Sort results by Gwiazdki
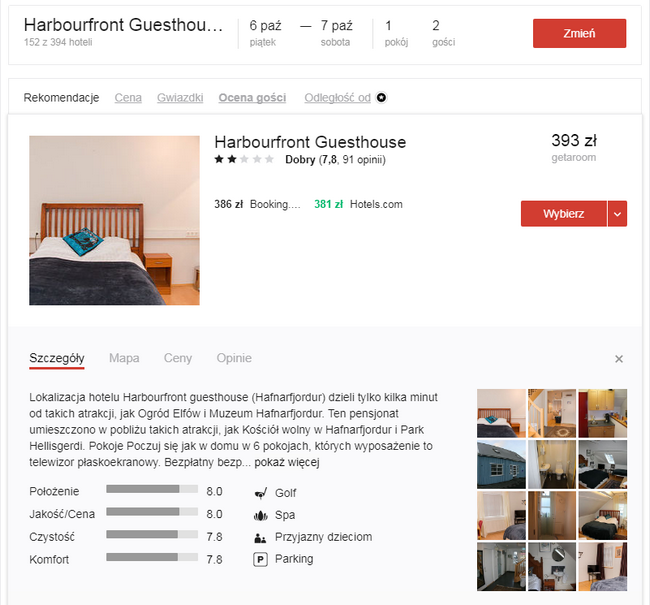The height and width of the screenshot is (605, 650). pos(180,98)
